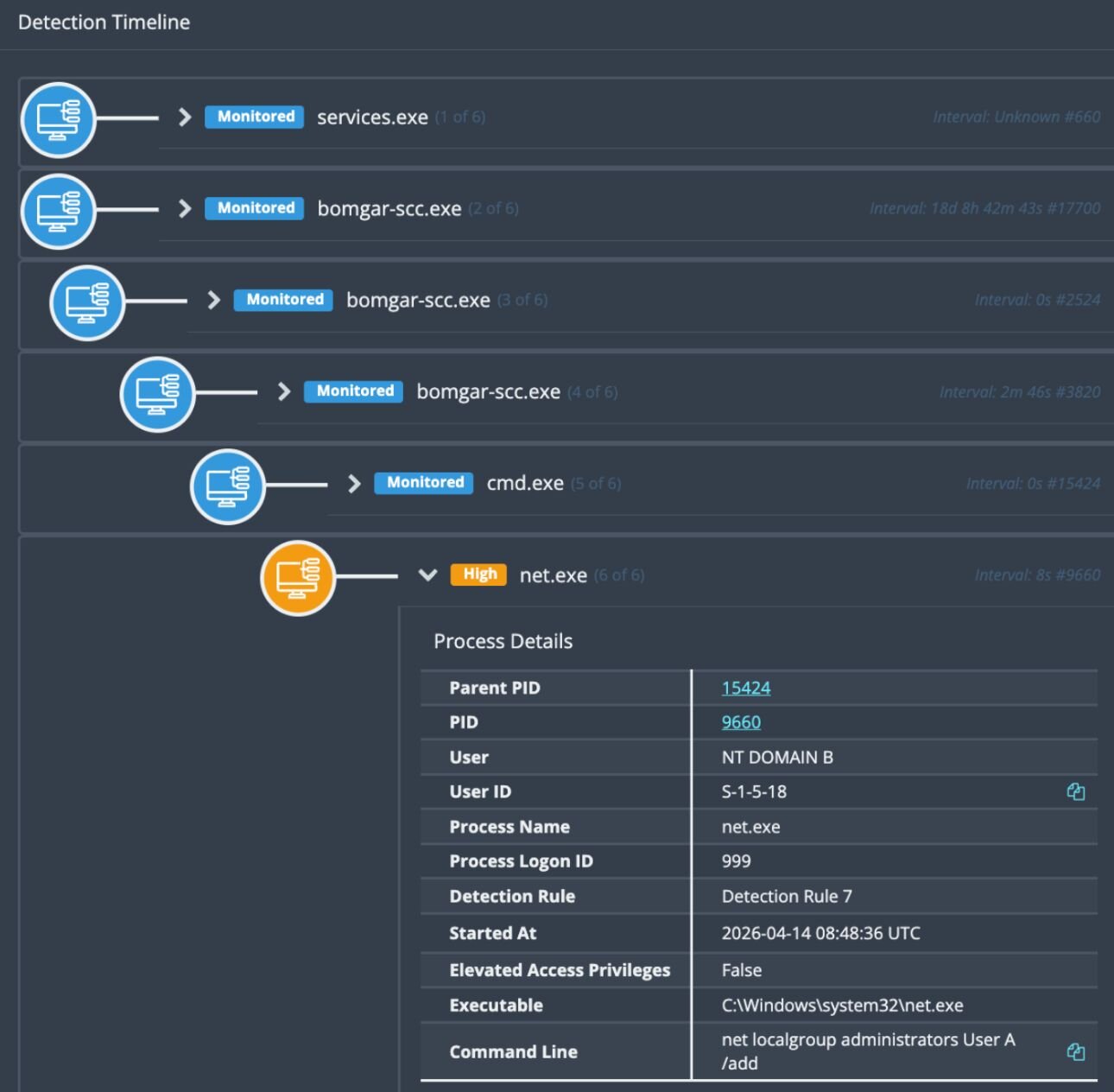1114x1092 pixels.
Task: Click the bomgar-scc.exe (4 of 6) node icon
Action: click(157, 394)
